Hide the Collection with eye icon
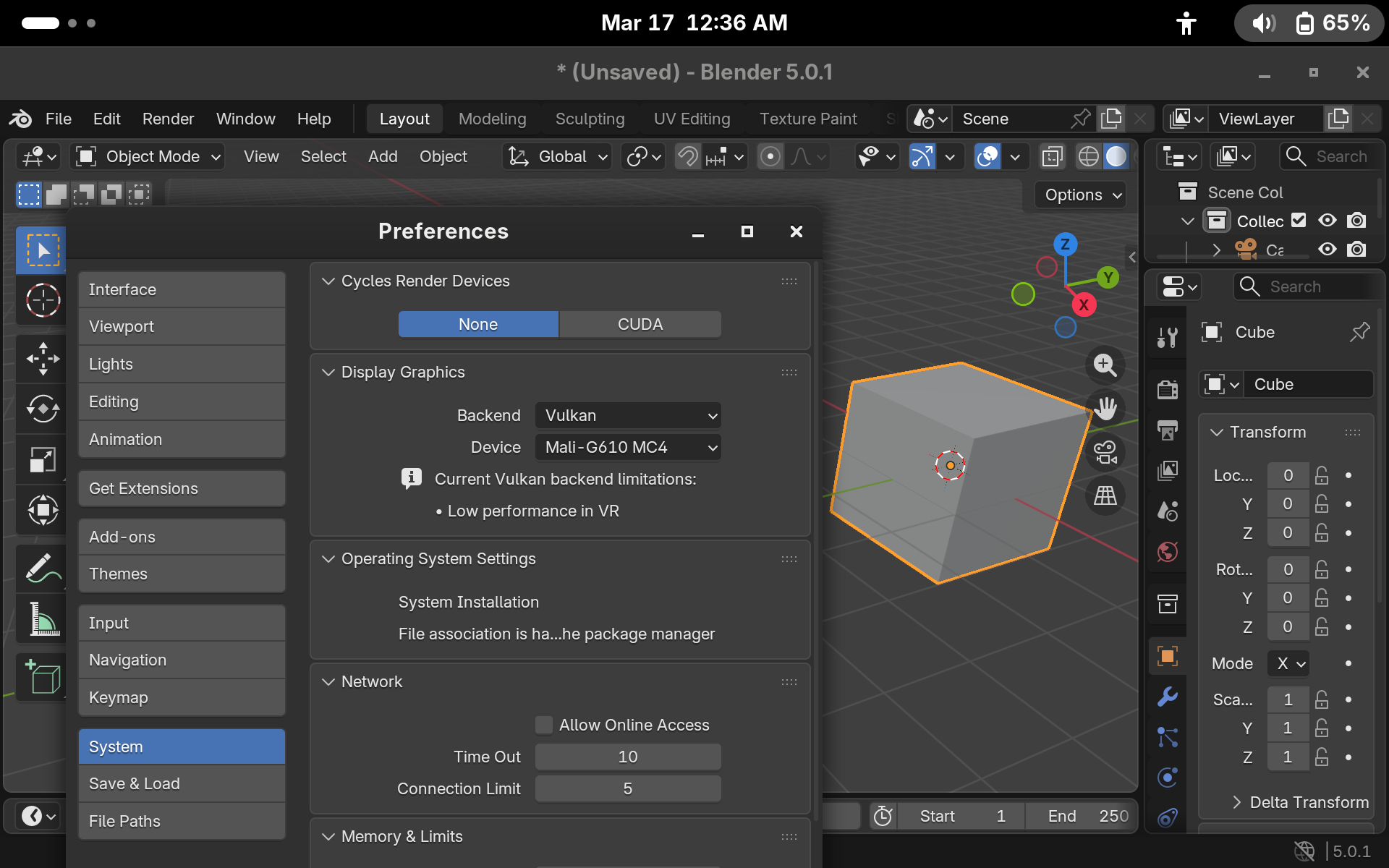Screen dimensions: 1389x868 pyautogui.click(x=1328, y=220)
